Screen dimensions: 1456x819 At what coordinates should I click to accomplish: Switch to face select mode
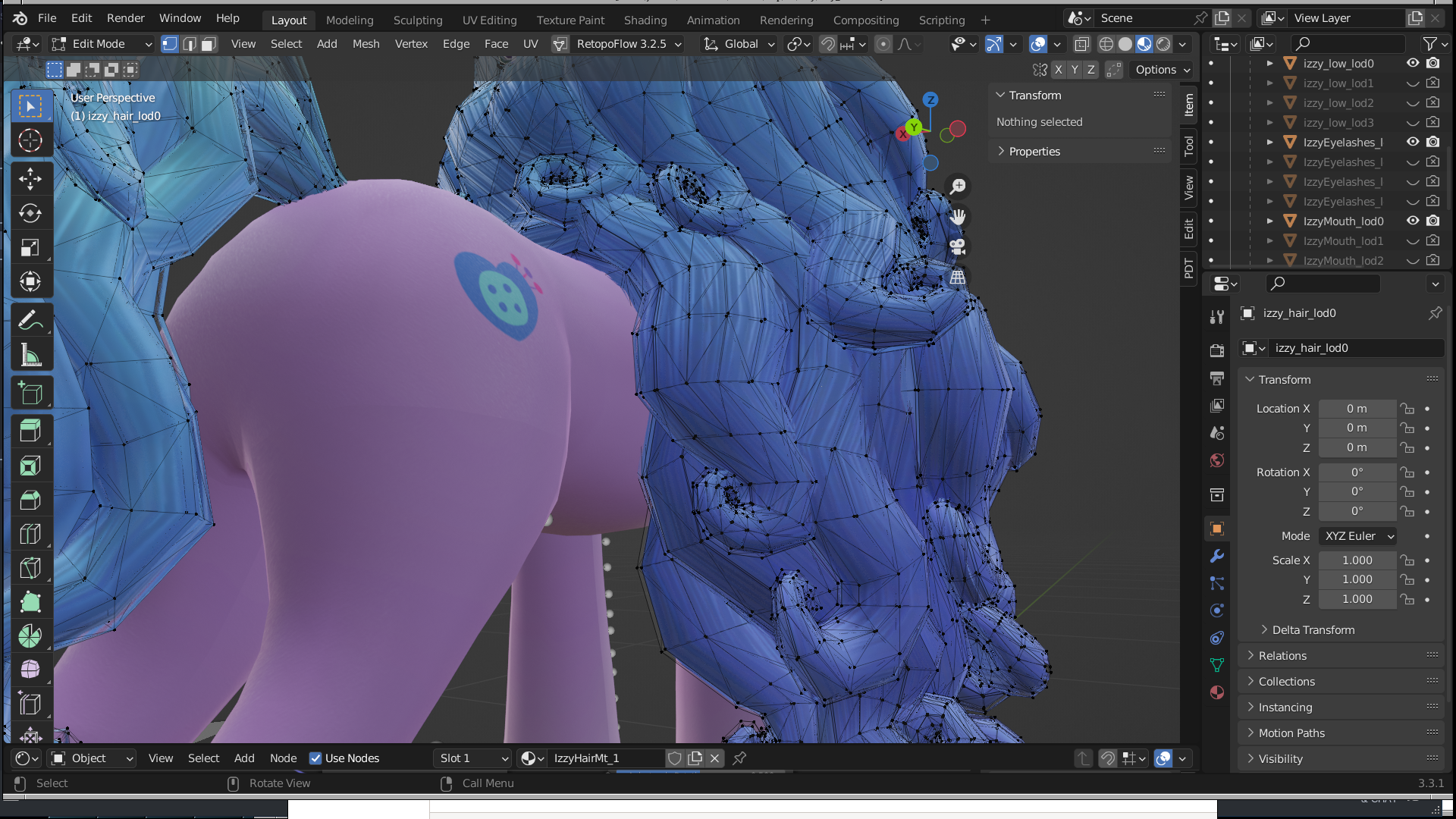209,44
